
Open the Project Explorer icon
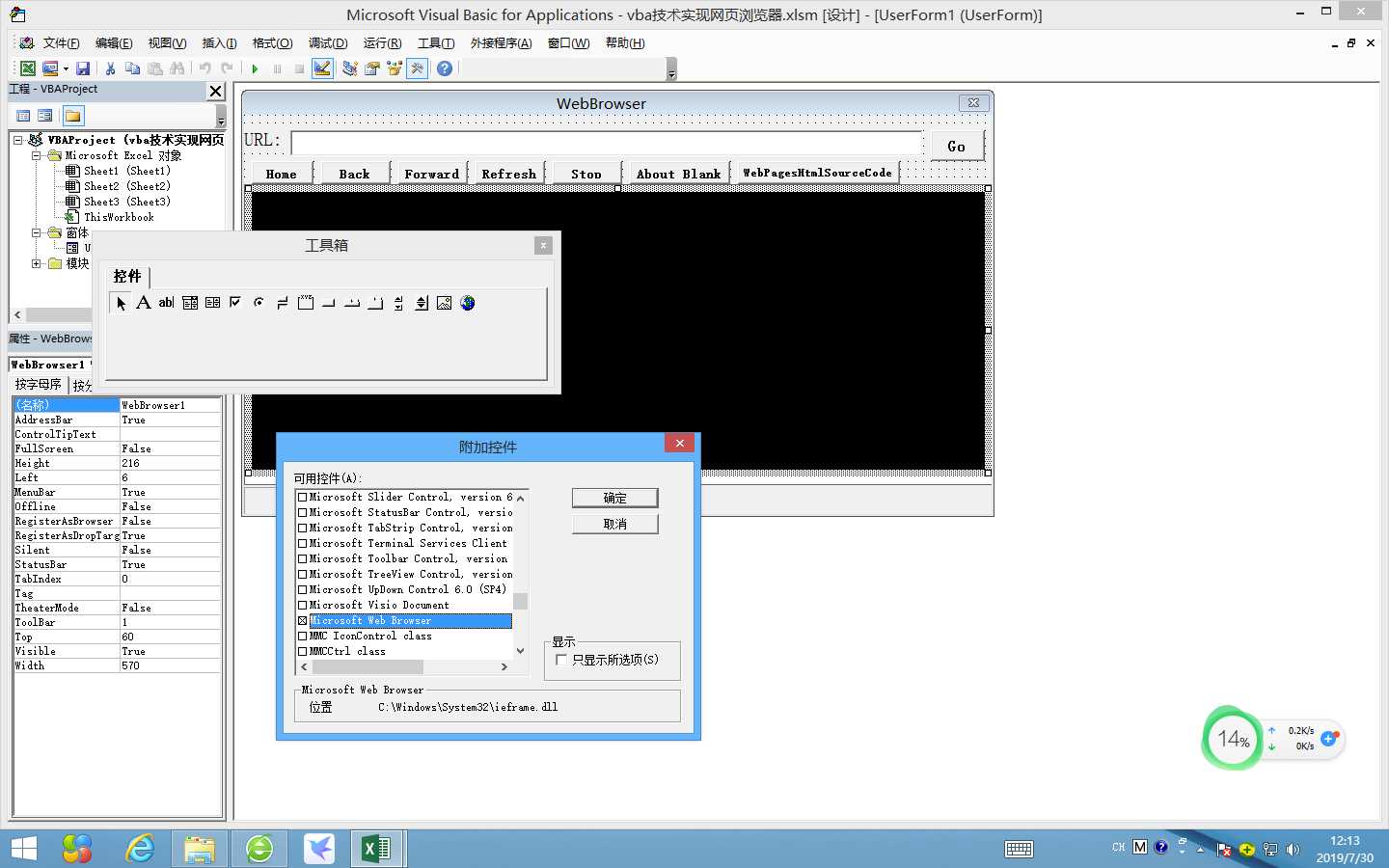pos(349,68)
